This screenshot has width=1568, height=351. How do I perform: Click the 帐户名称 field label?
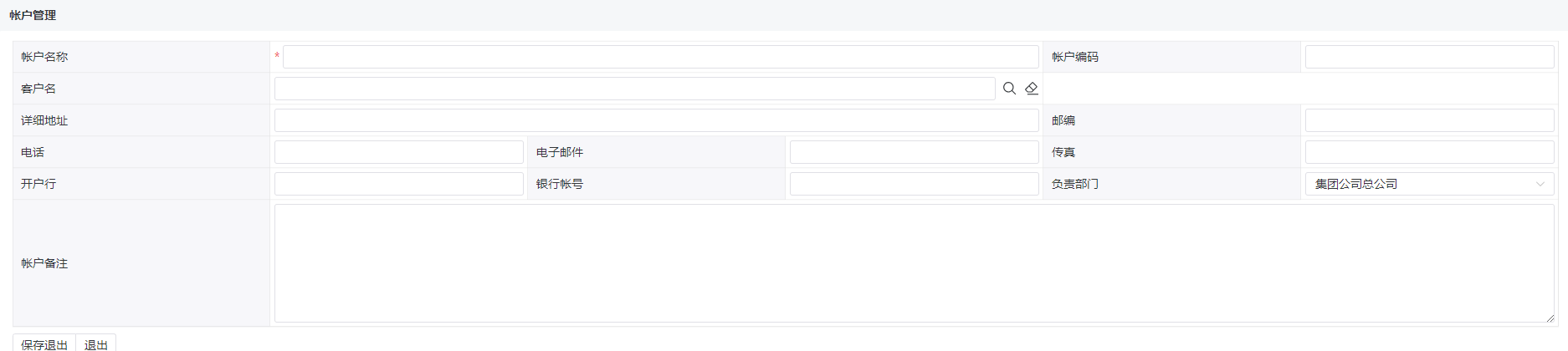(44, 57)
